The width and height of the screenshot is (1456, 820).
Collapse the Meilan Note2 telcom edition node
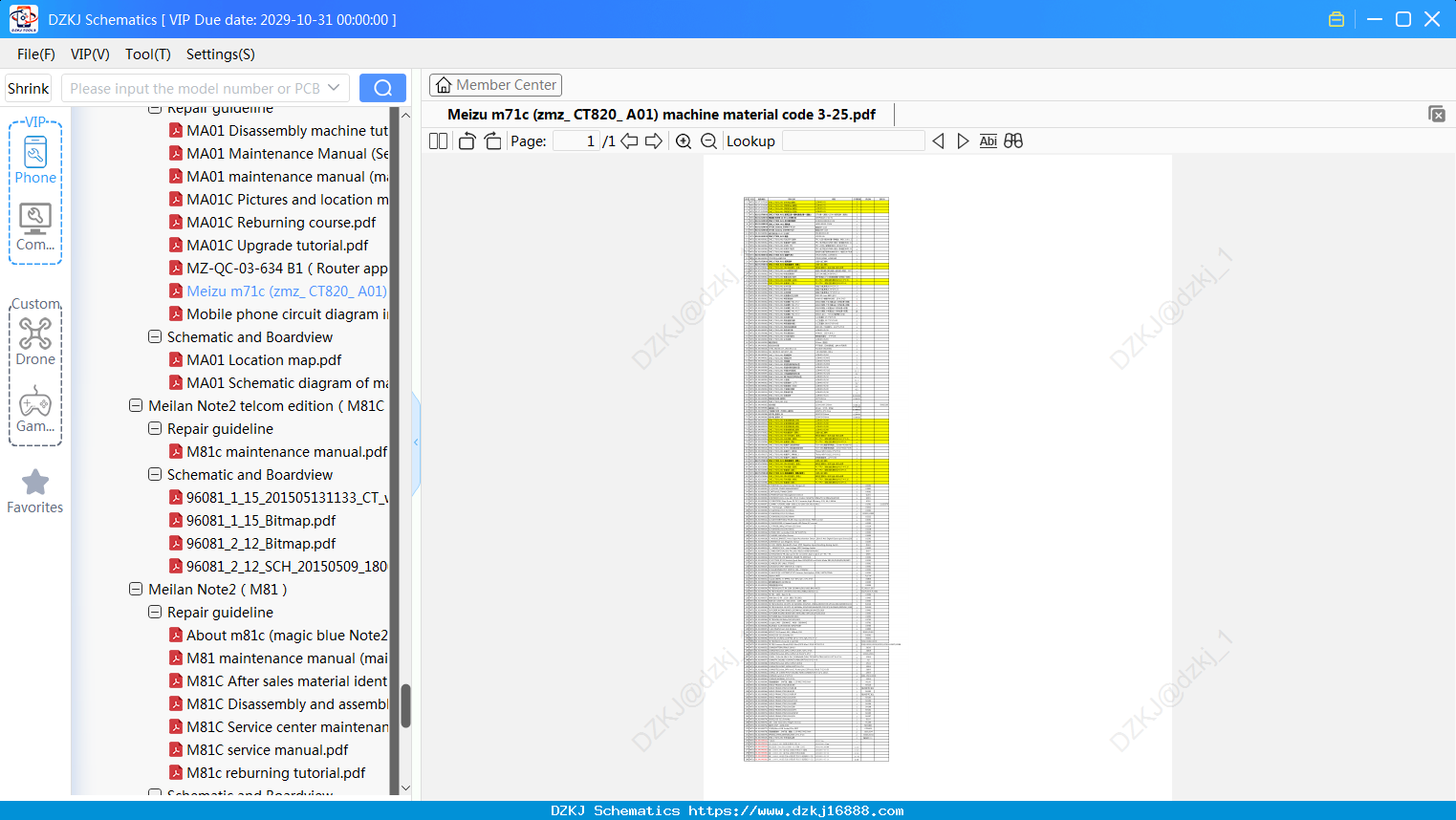point(136,406)
